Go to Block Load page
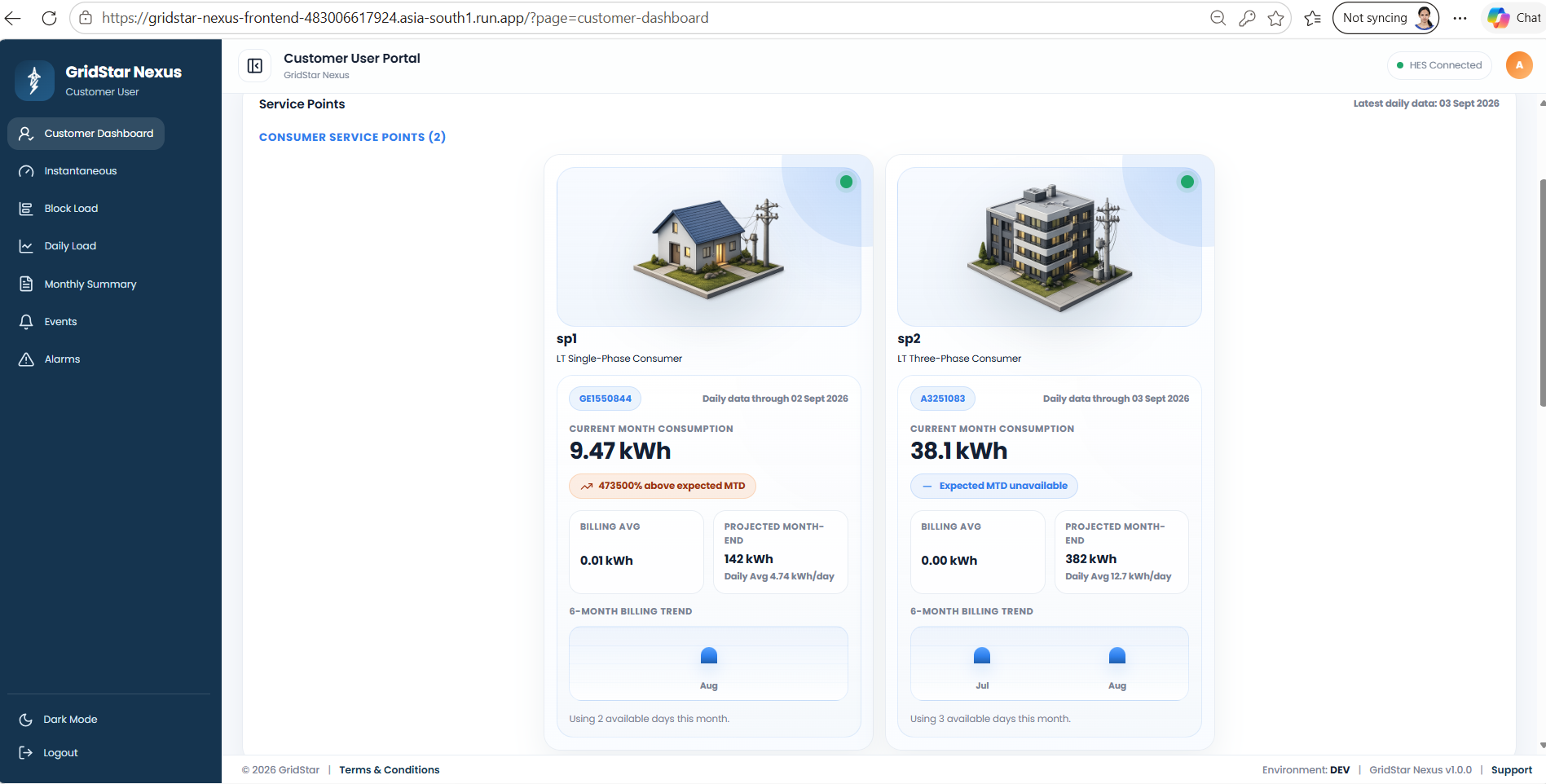Image resolution: width=1546 pixels, height=784 pixels. coord(71,209)
